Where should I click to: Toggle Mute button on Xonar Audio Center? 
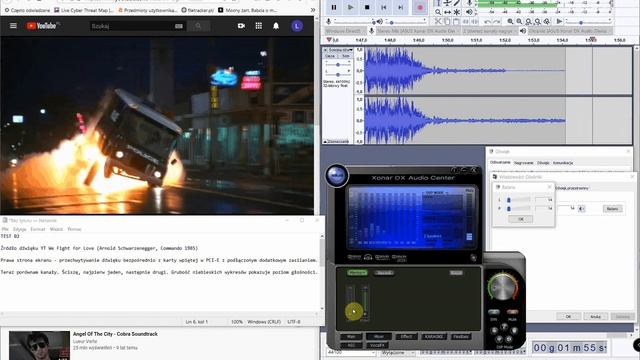click(x=512, y=312)
